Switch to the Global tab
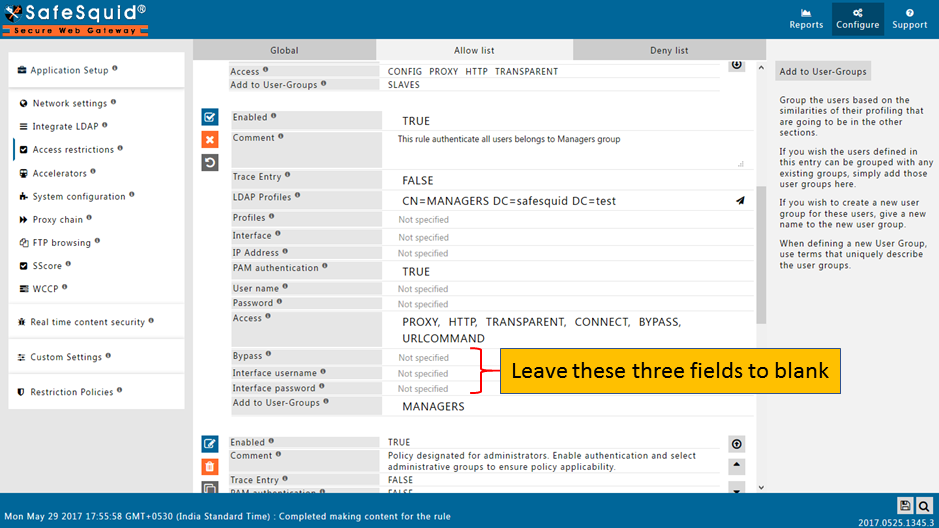939x528 pixels. 284,50
